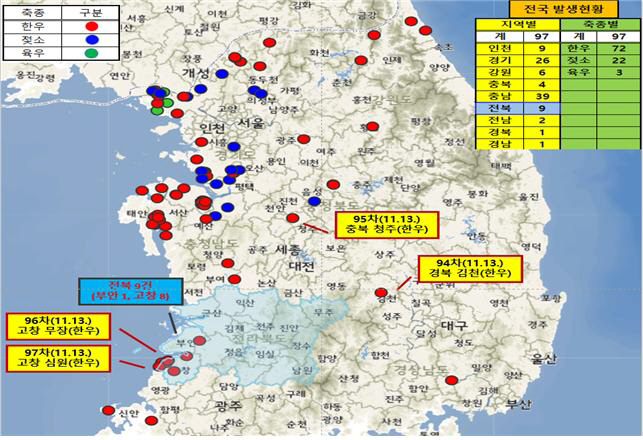643x440 pixels.
Task: Click the red marker right of 부여
Action: 234,279
